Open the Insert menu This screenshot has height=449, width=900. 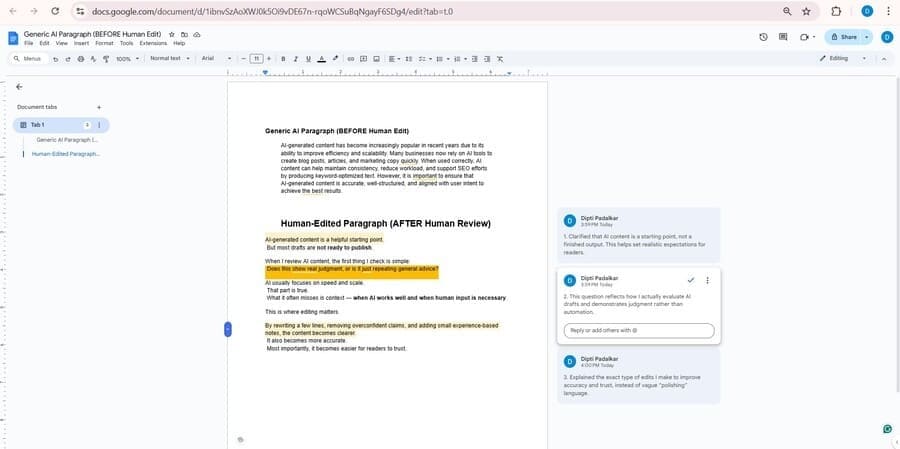pos(82,43)
